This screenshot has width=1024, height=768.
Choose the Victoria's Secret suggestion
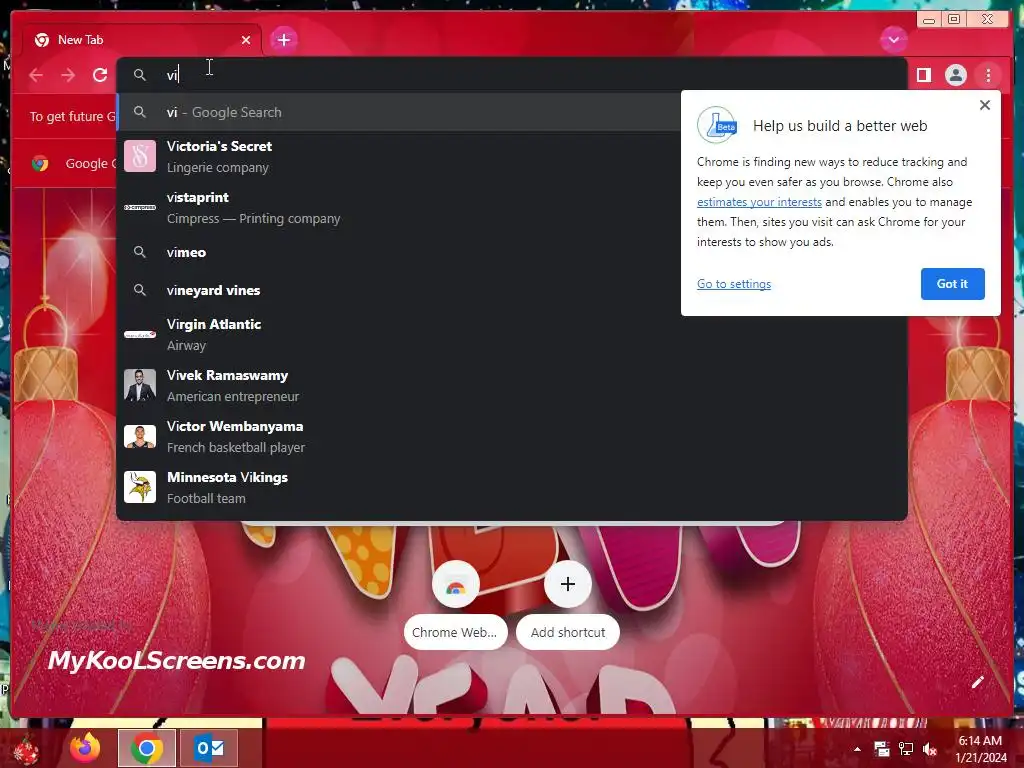click(398, 157)
